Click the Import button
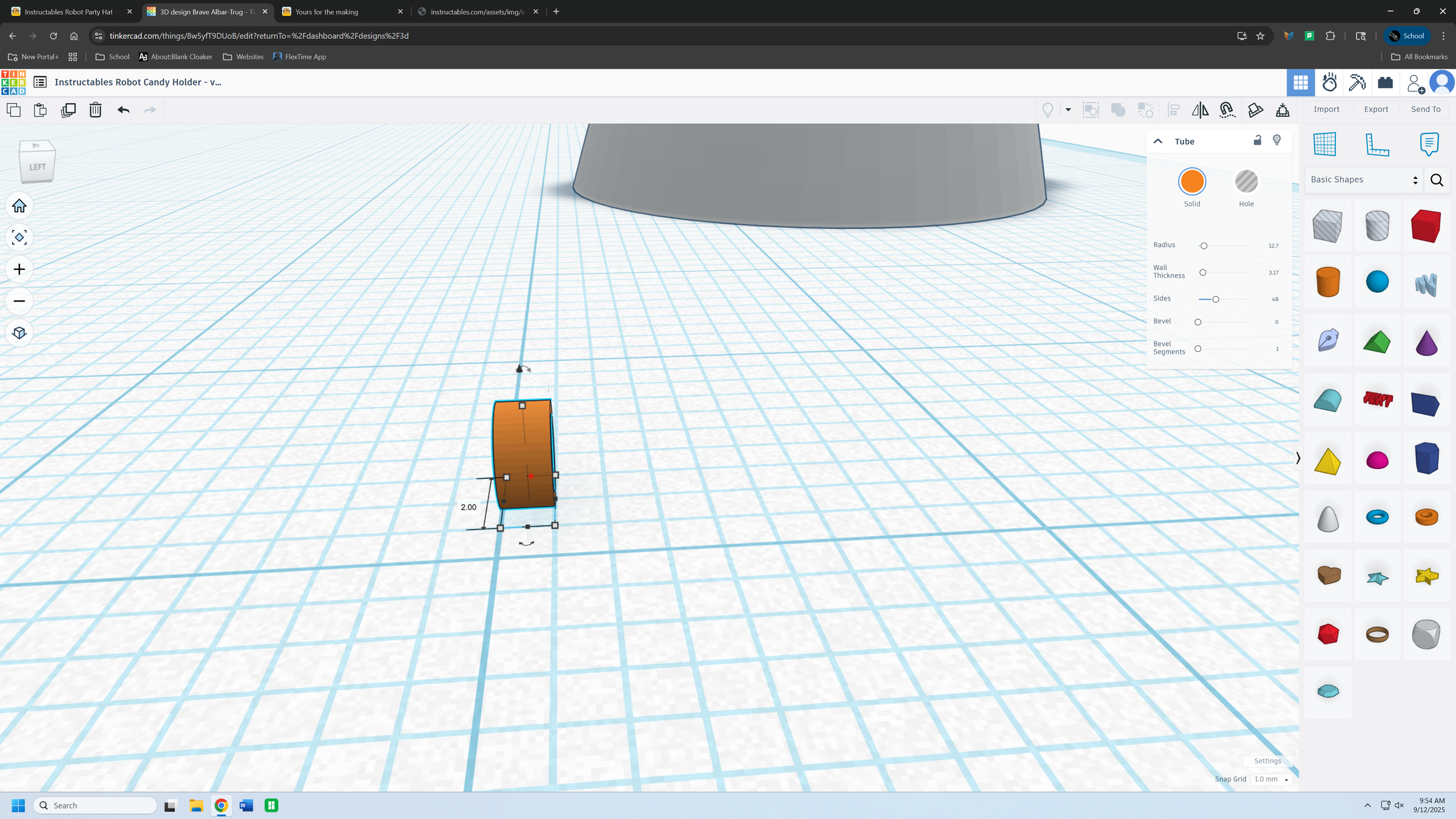The image size is (1456, 819). point(1326,109)
